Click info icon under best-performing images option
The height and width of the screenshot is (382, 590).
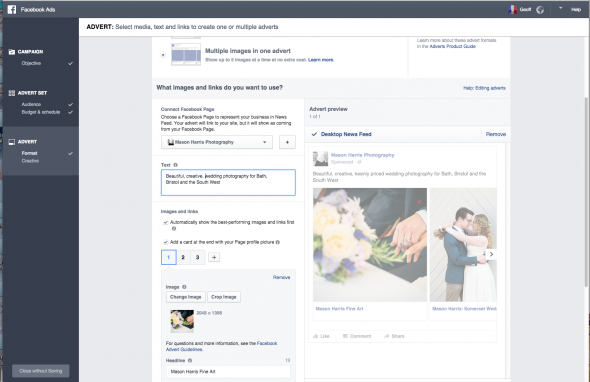[174, 228]
